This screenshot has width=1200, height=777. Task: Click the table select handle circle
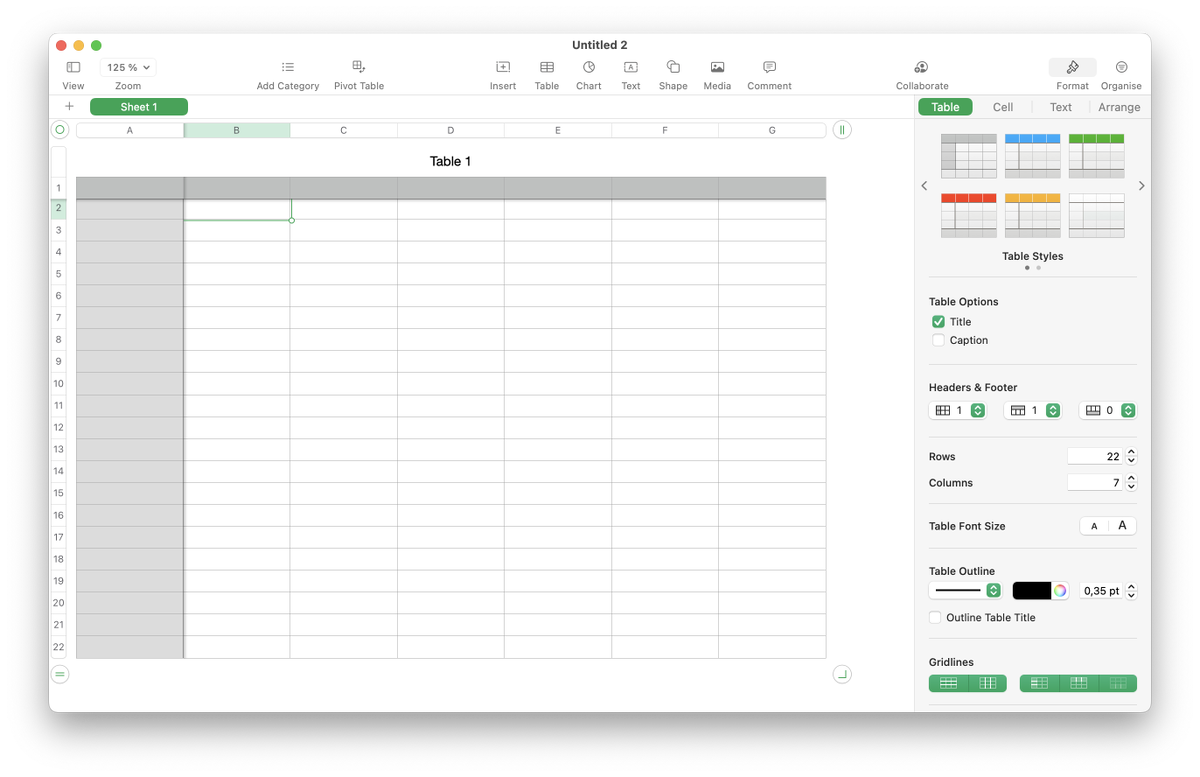(x=60, y=130)
